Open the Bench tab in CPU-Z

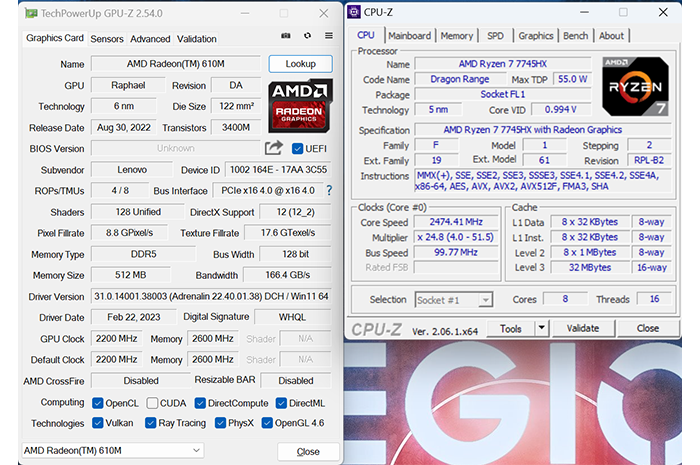click(x=575, y=36)
